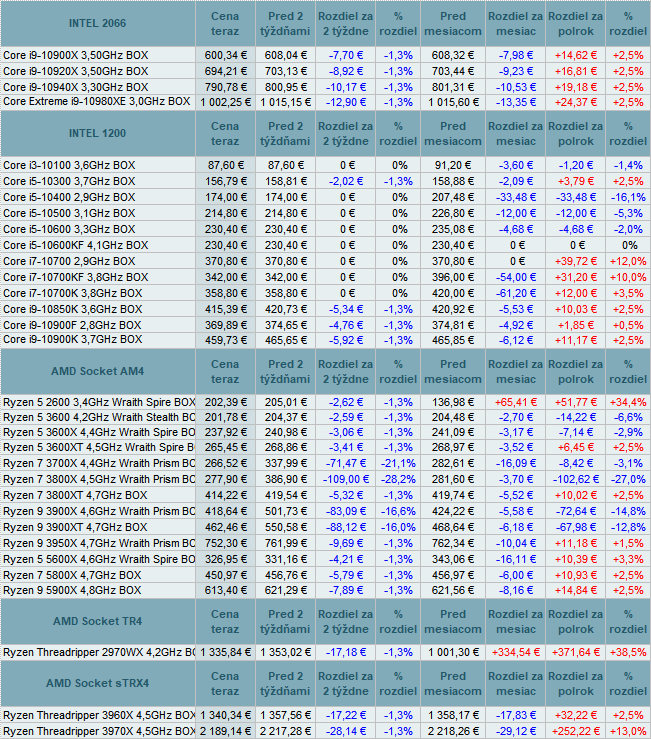Click the +39,72 € cell for i7-10700

(x=576, y=262)
